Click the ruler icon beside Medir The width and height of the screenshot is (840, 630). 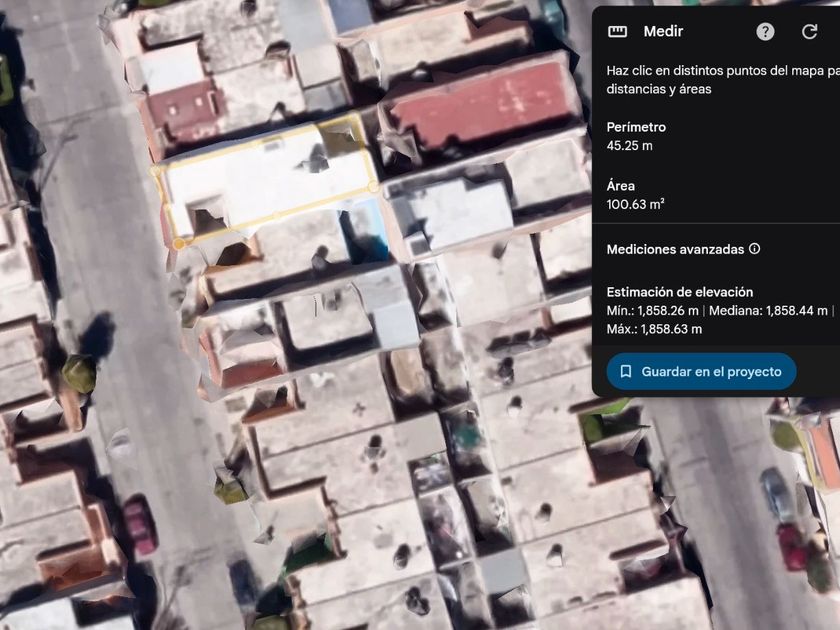(x=617, y=32)
